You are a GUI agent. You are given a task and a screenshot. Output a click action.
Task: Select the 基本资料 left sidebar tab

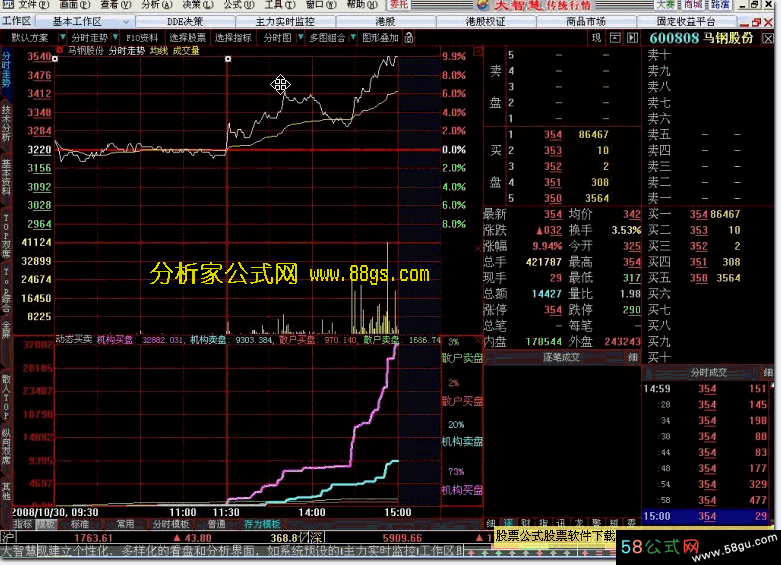coord(6,177)
